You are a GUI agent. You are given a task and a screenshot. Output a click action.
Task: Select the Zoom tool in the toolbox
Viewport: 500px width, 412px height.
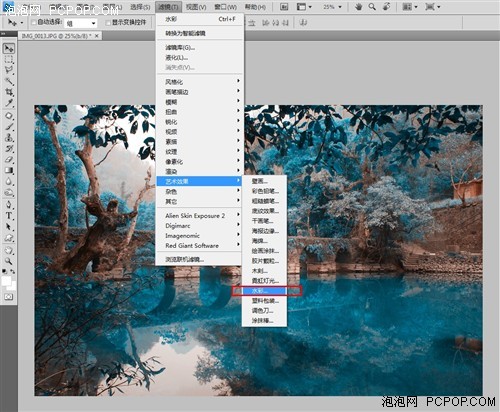(x=9, y=261)
